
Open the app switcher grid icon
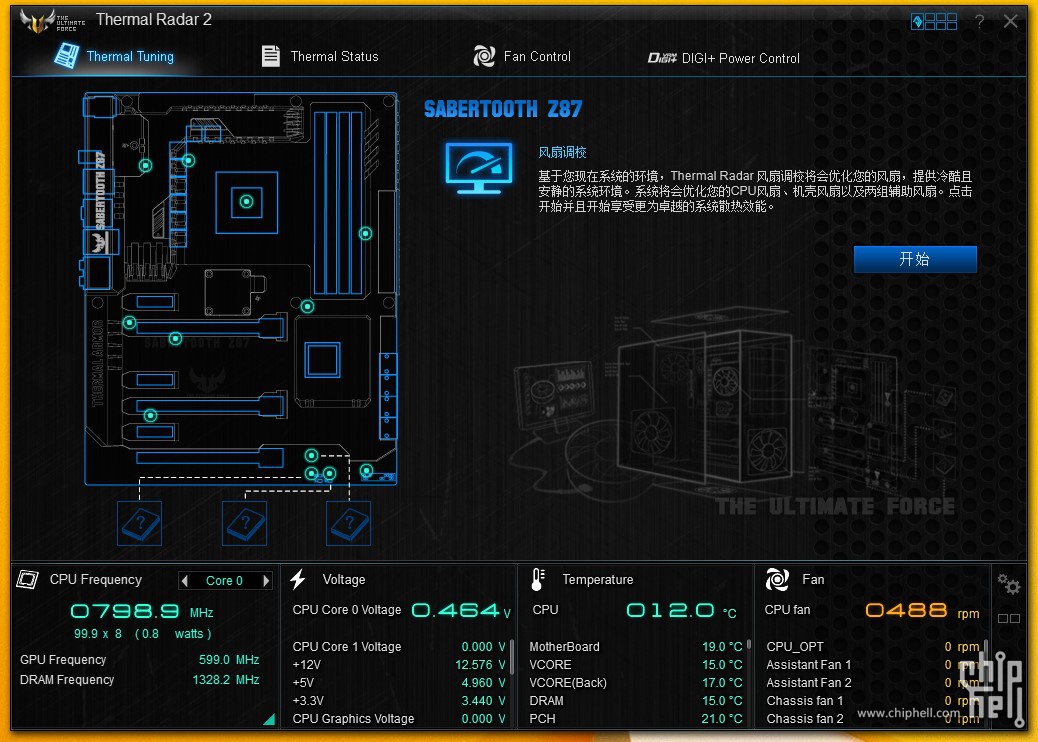pyautogui.click(x=933, y=22)
